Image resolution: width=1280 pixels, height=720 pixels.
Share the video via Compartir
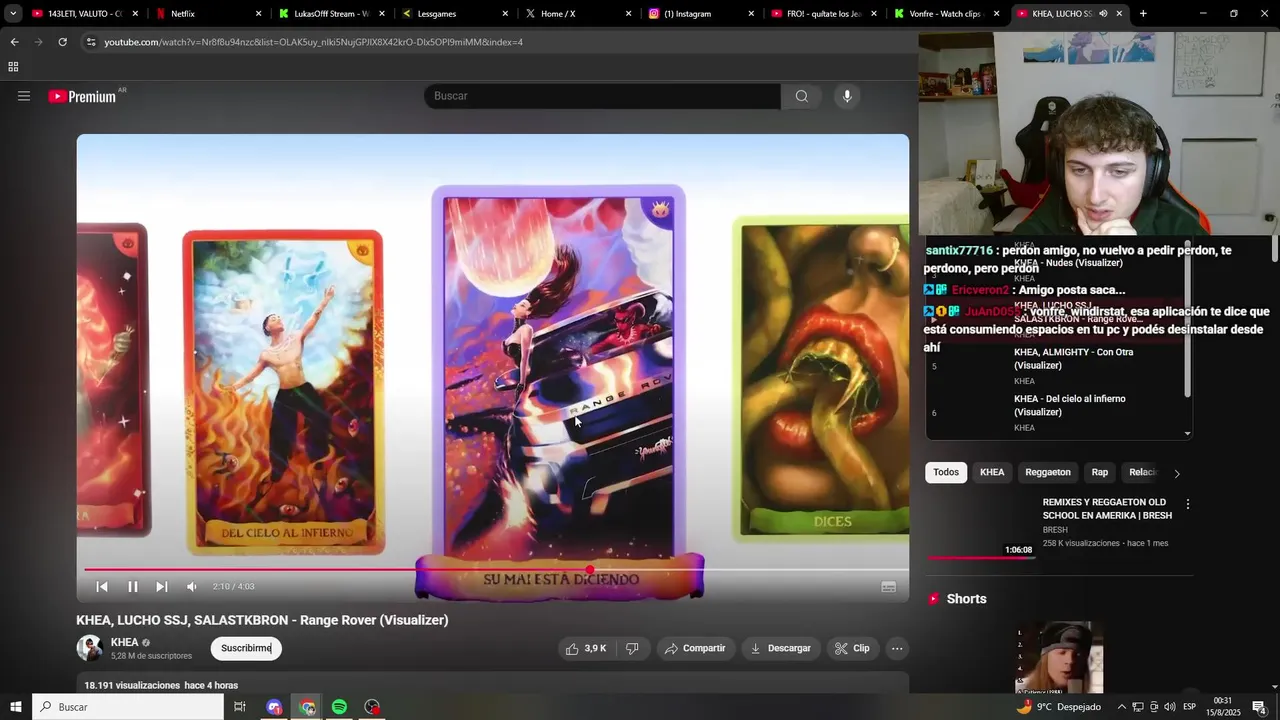click(x=694, y=648)
